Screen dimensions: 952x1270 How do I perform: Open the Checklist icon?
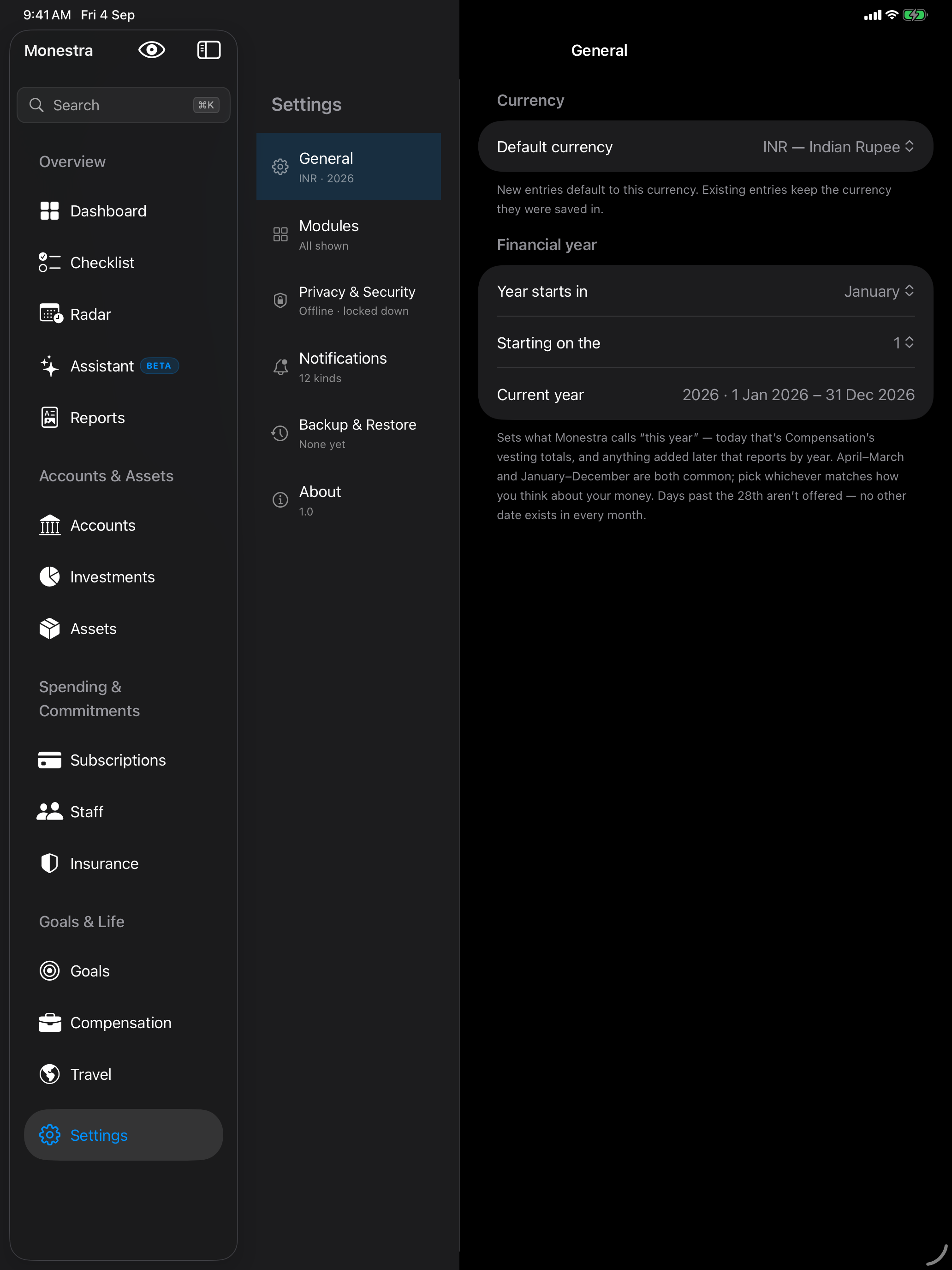click(49, 263)
